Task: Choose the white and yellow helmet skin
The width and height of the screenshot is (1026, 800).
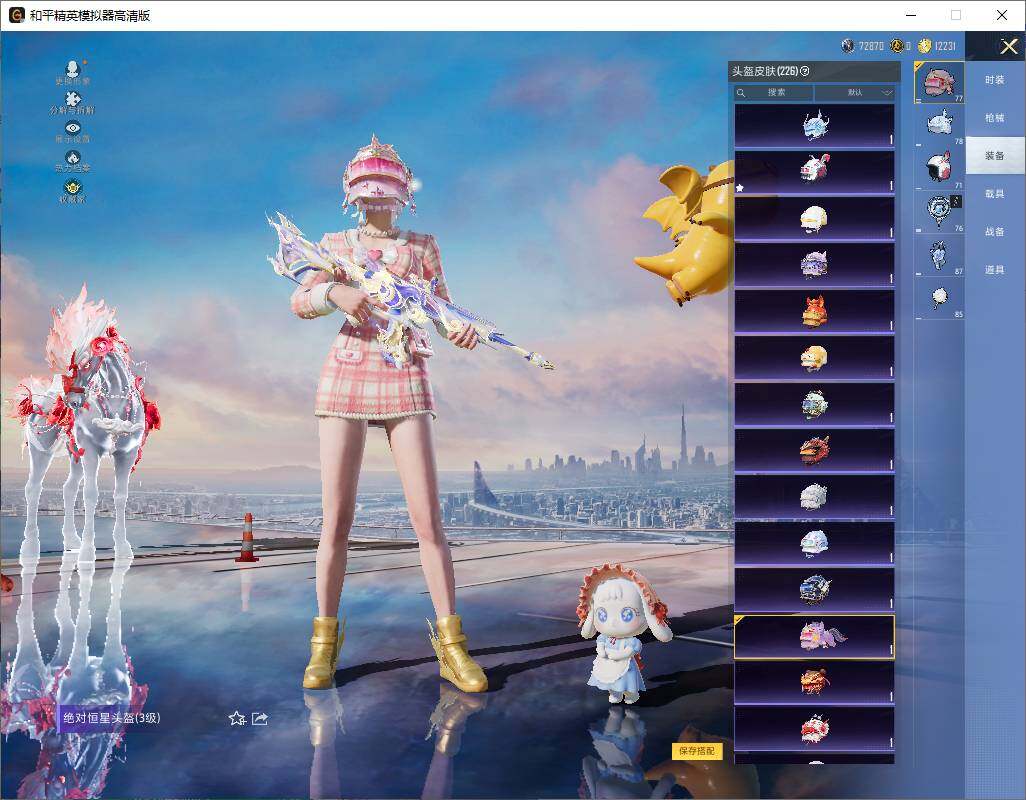Action: pos(814,218)
